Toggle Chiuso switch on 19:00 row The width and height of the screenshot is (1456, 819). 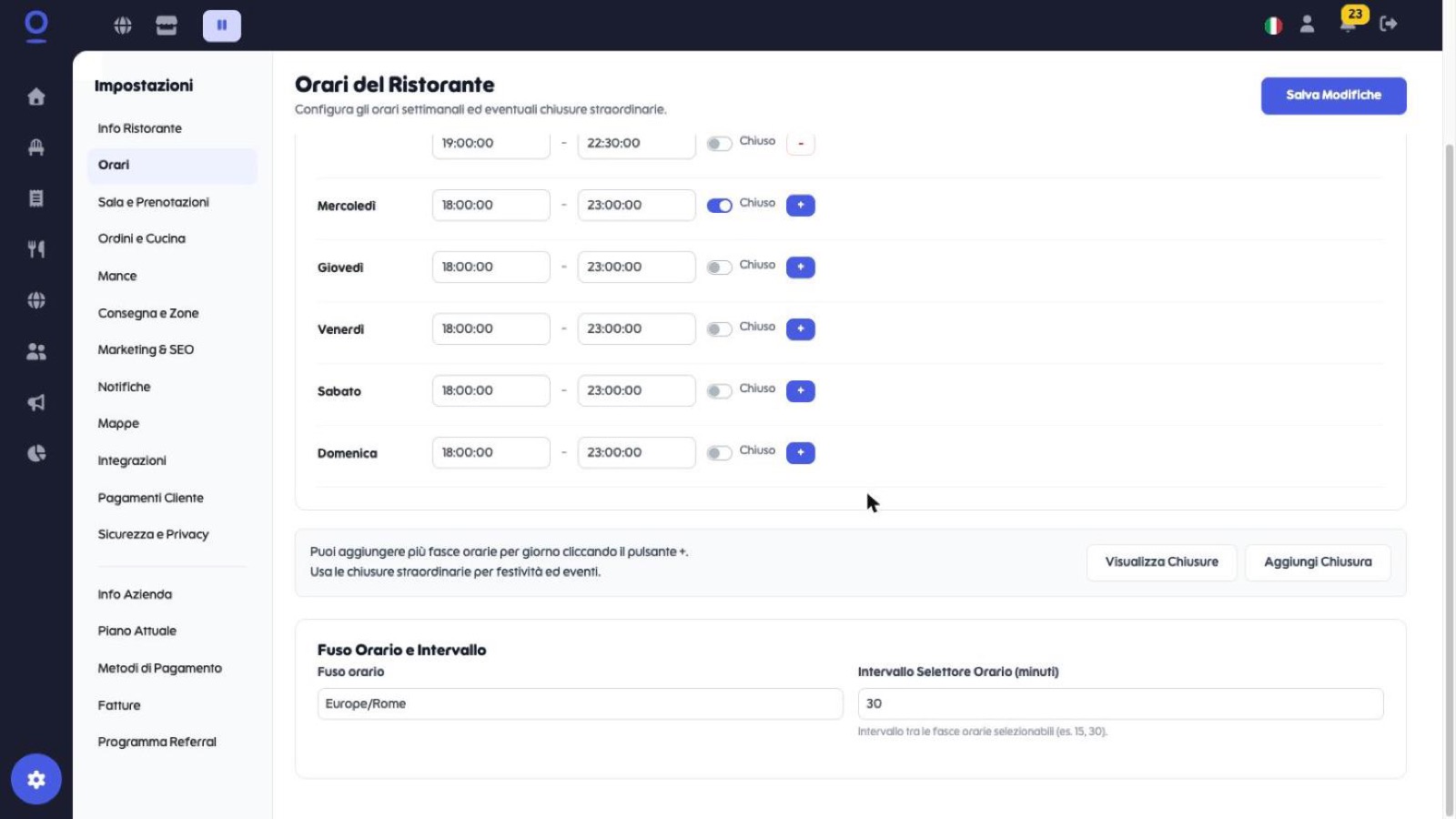pos(720,144)
